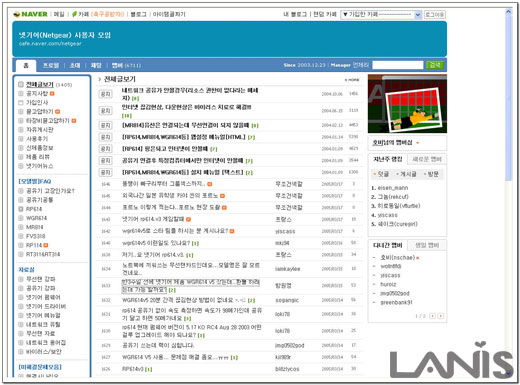
Task: Open the 채팅 tab
Action: pos(96,65)
